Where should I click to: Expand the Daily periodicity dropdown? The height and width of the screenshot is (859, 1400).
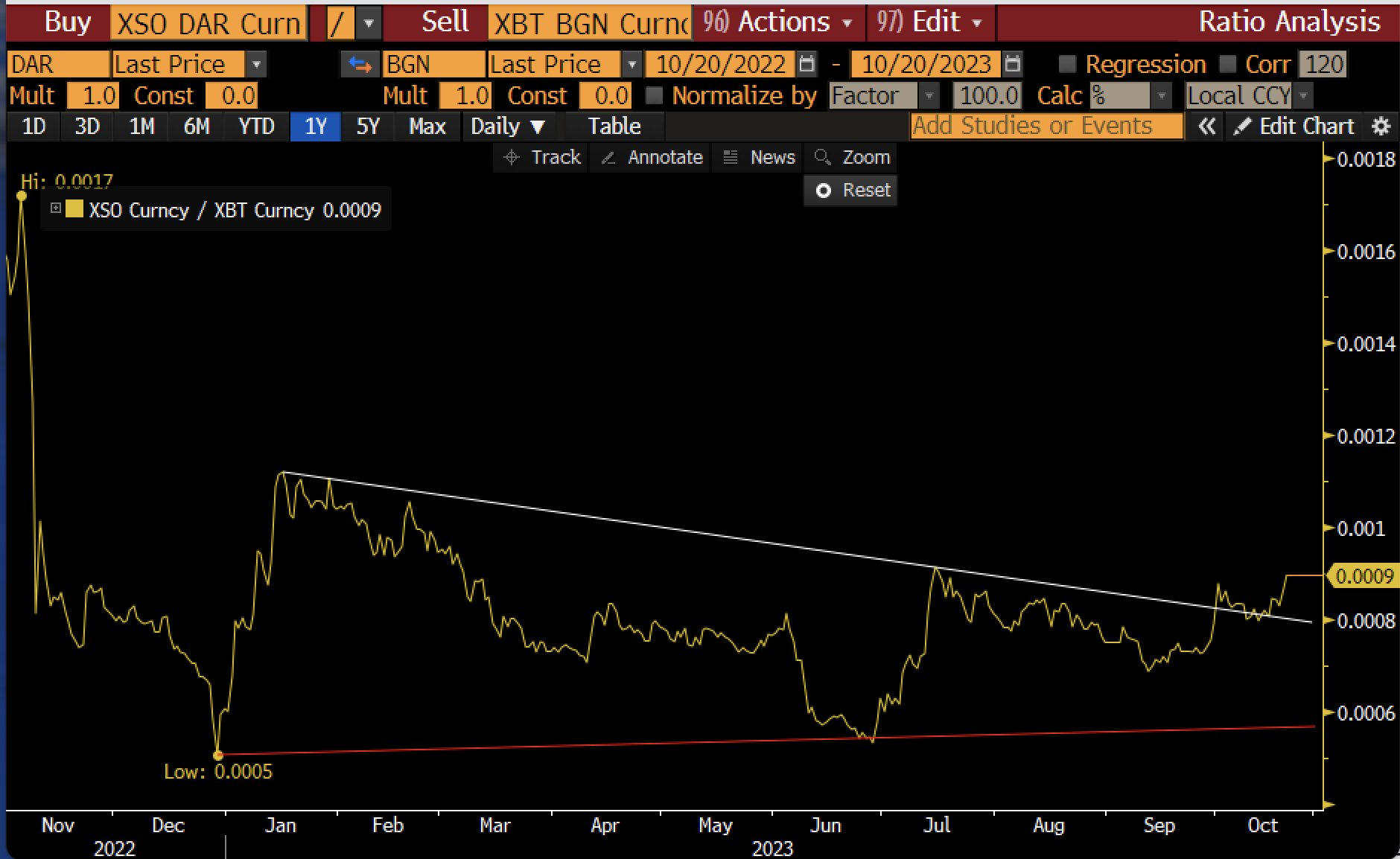click(x=508, y=127)
